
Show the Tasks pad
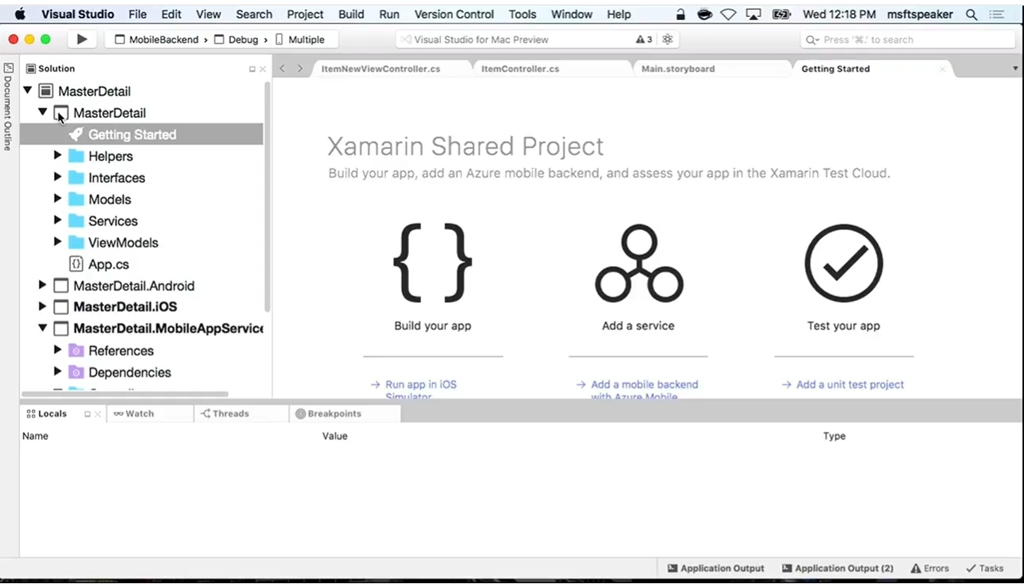[985, 568]
